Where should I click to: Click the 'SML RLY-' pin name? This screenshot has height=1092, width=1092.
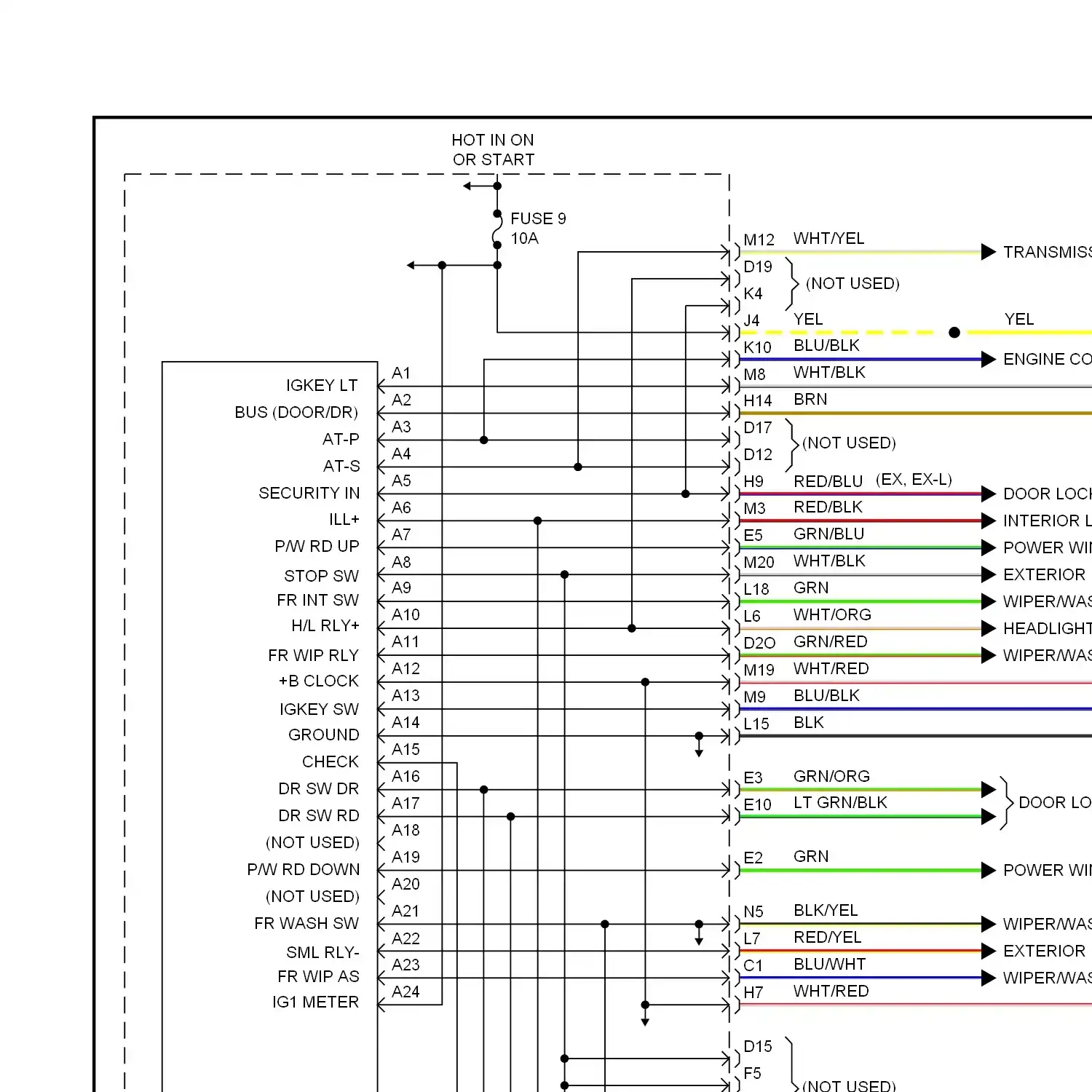[323, 952]
